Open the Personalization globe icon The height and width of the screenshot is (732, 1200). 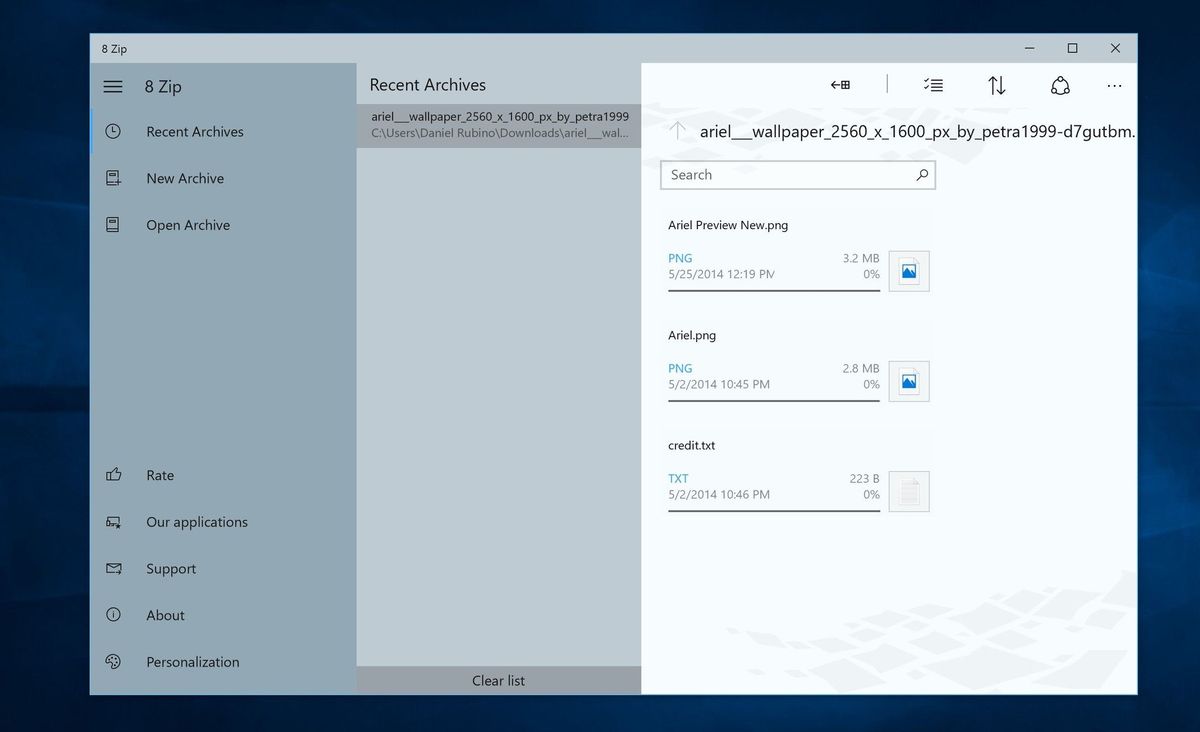pyautogui.click(x=113, y=661)
